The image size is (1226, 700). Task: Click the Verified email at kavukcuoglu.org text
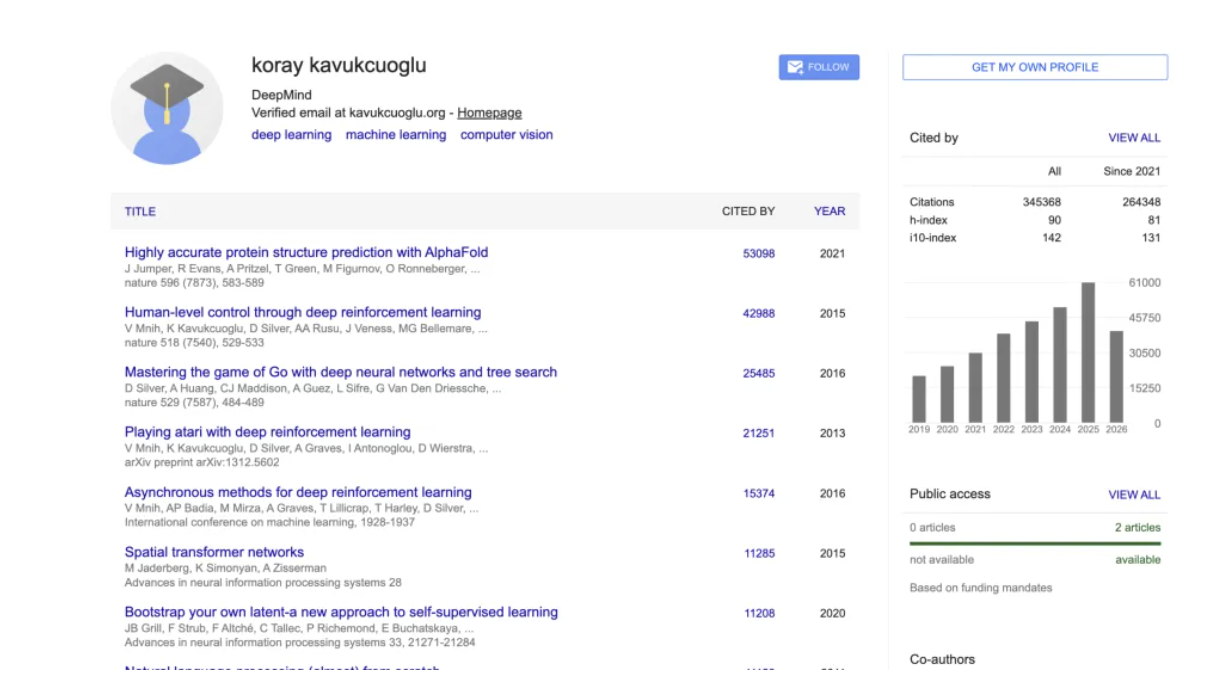(x=348, y=113)
